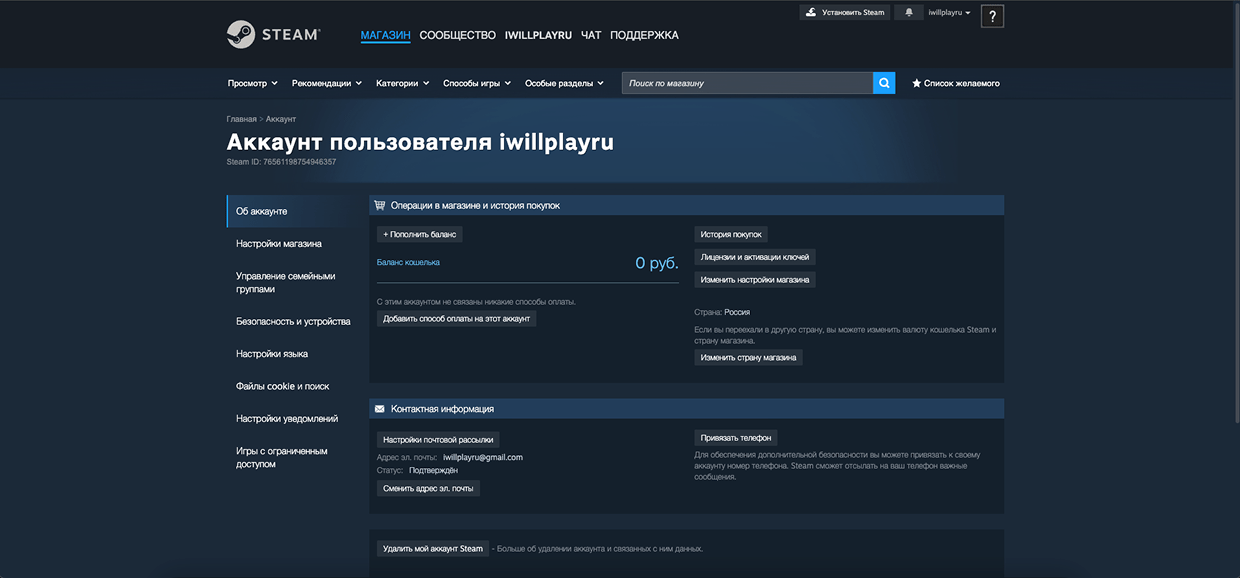Image resolution: width=1240 pixels, height=578 pixels.
Task: Click the shopping cart icon on the purchases panel
Action: point(379,204)
